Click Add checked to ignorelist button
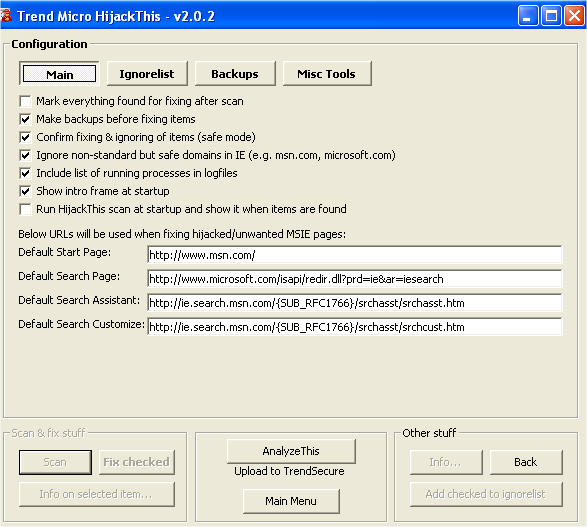 click(486, 494)
